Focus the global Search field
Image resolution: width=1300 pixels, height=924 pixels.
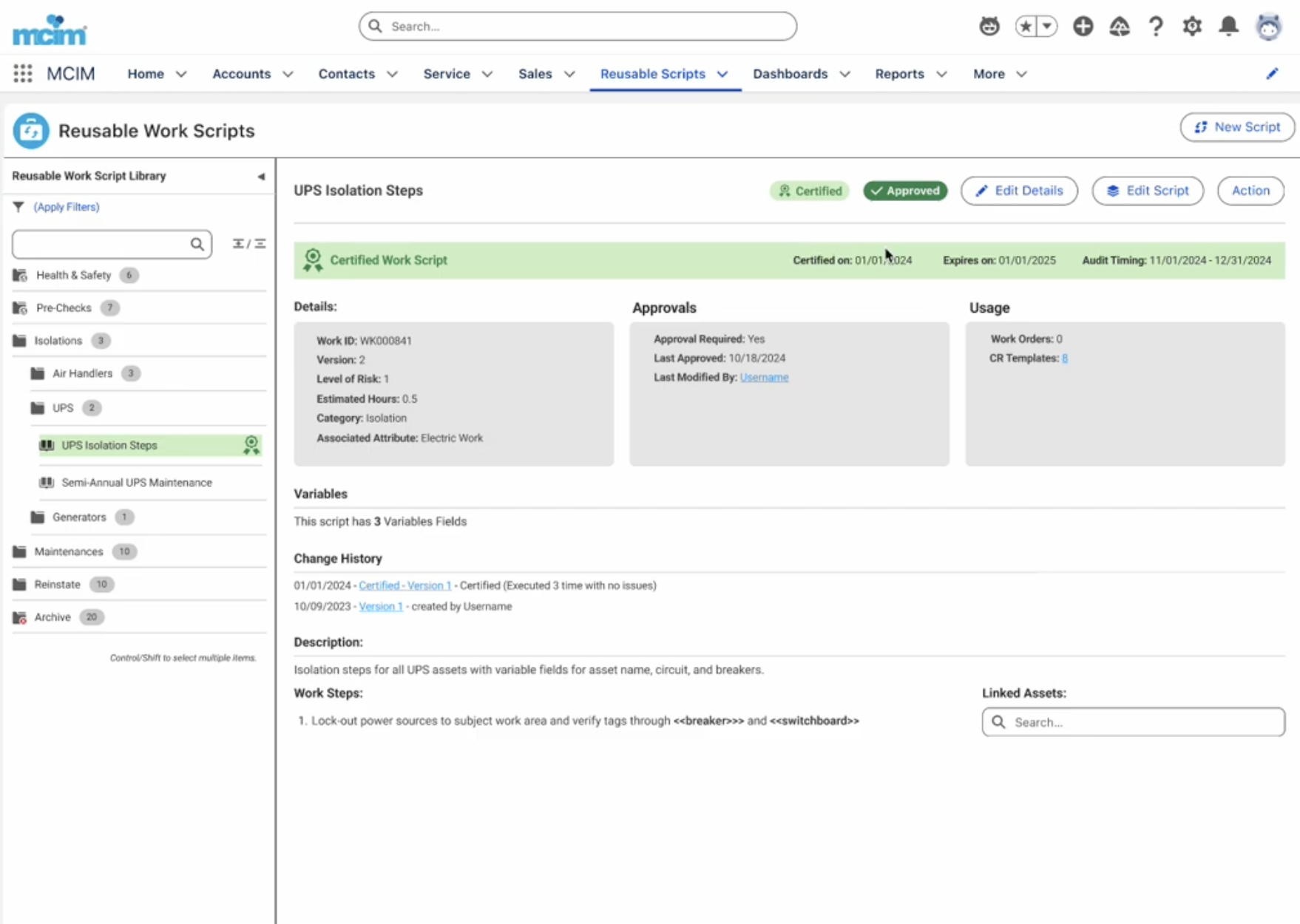pyautogui.click(x=578, y=27)
